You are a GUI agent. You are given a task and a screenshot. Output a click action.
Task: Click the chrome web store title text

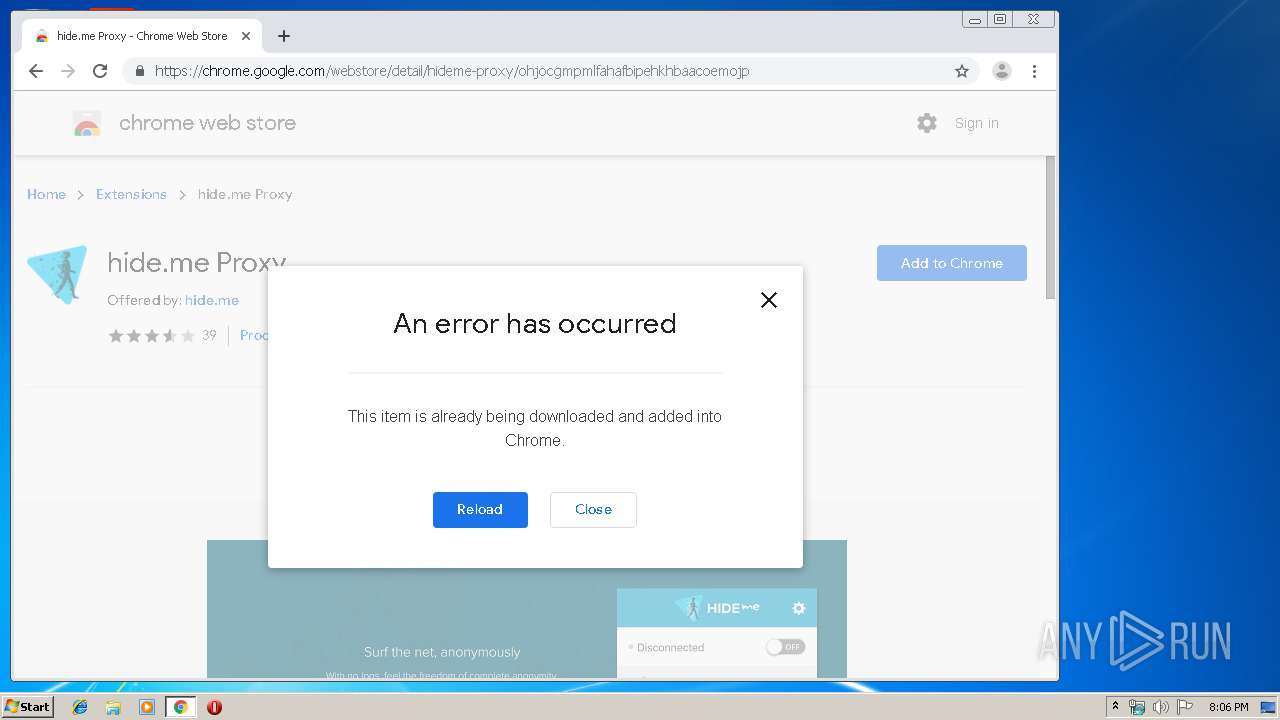coord(207,123)
